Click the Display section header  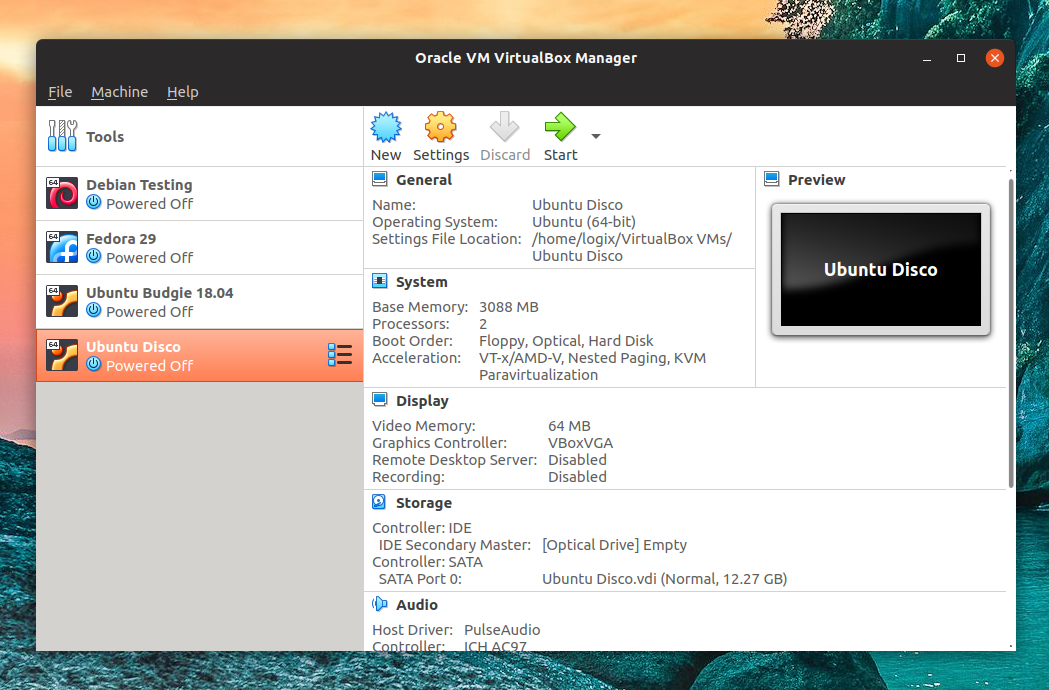click(421, 401)
